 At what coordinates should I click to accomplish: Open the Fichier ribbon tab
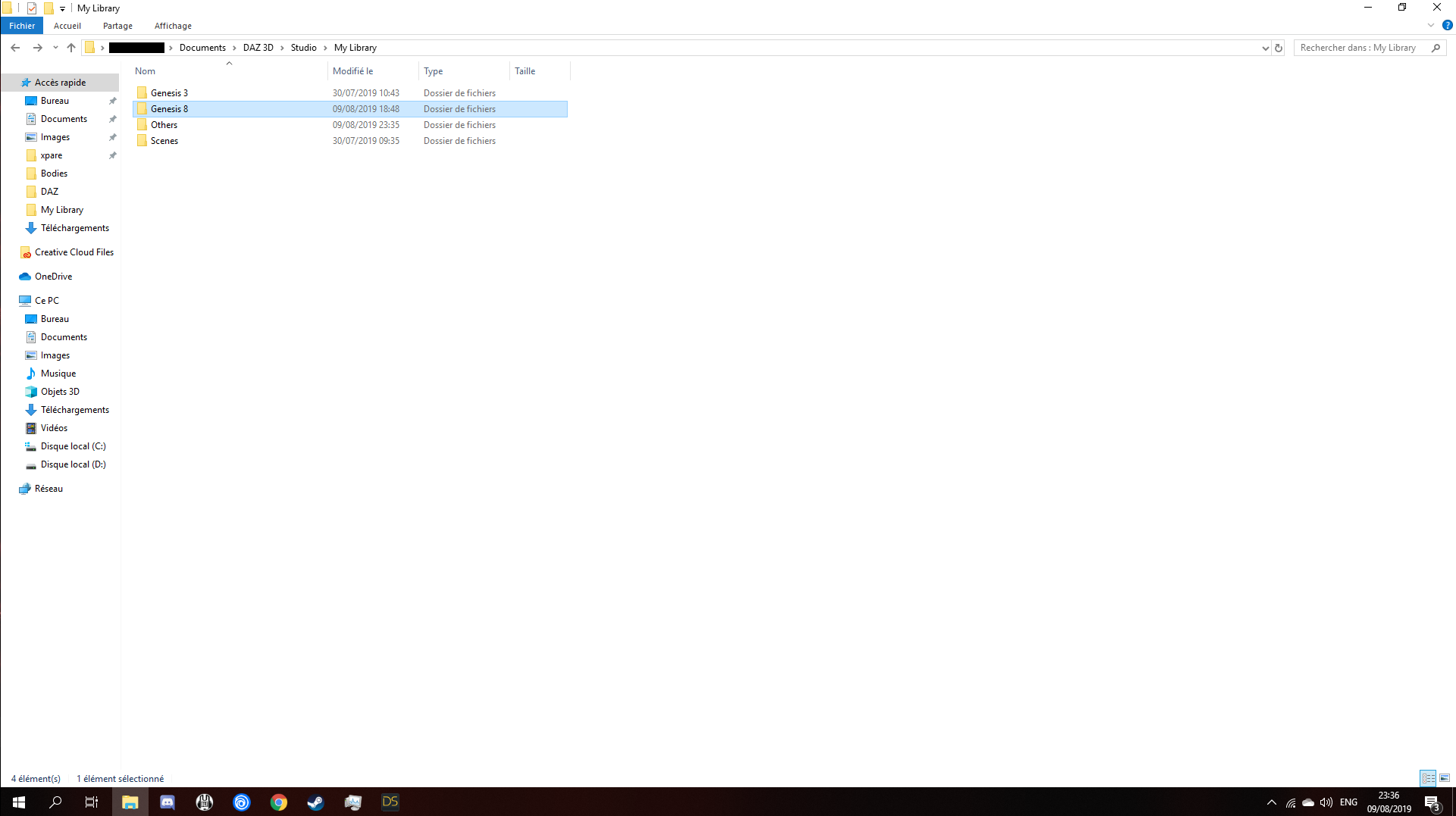pyautogui.click(x=22, y=26)
